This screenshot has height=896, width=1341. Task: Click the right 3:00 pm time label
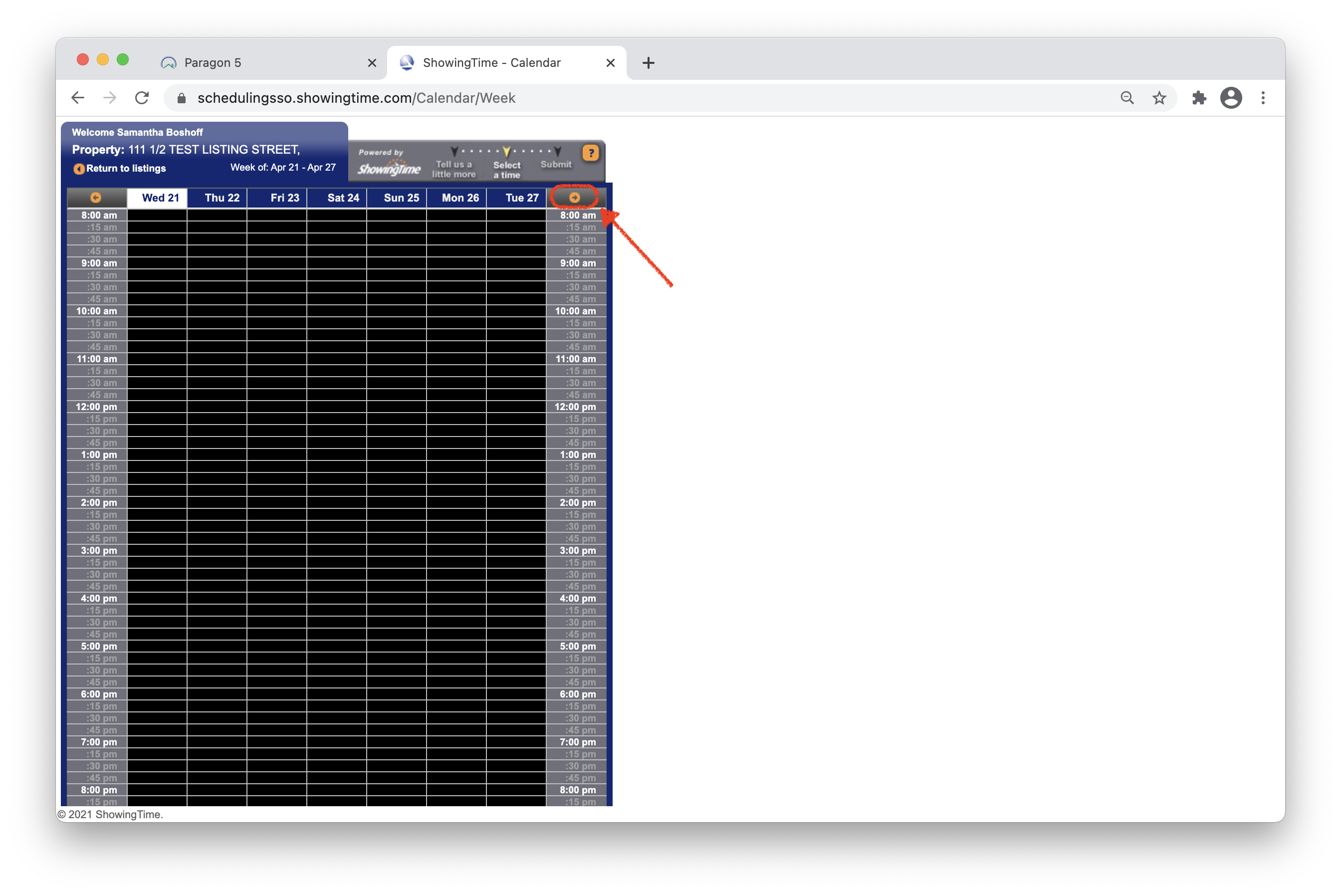point(577,551)
